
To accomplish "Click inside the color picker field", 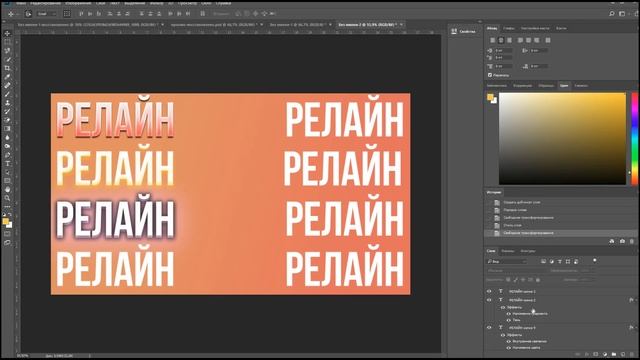I will (x=562, y=138).
